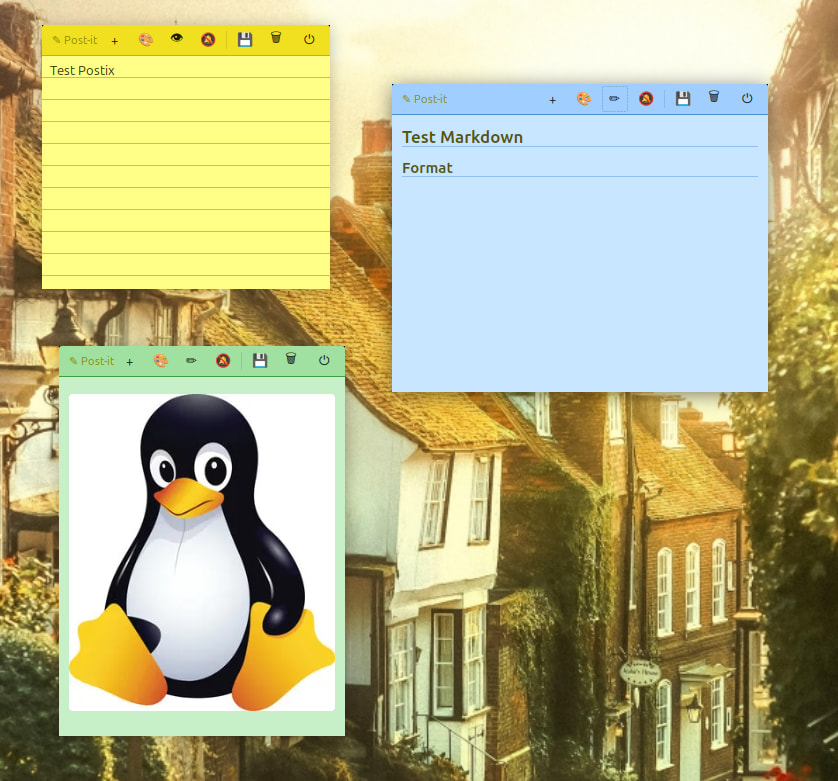Image resolution: width=838 pixels, height=781 pixels.
Task: Toggle the pencil edit mode on the blue note
Action: (615, 99)
